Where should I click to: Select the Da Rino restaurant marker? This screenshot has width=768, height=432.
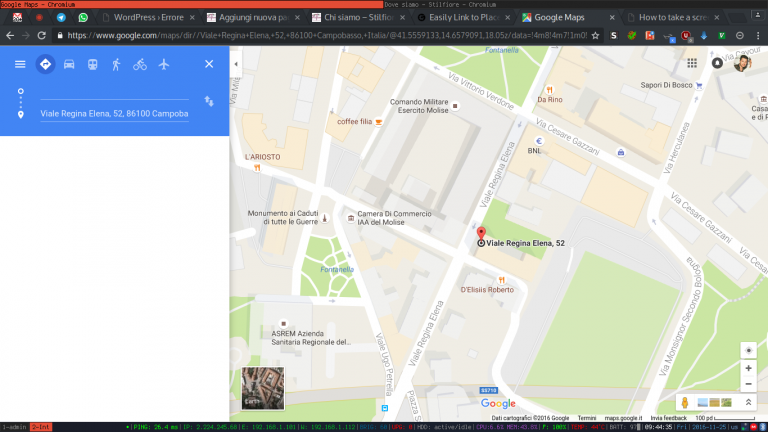coord(549,90)
